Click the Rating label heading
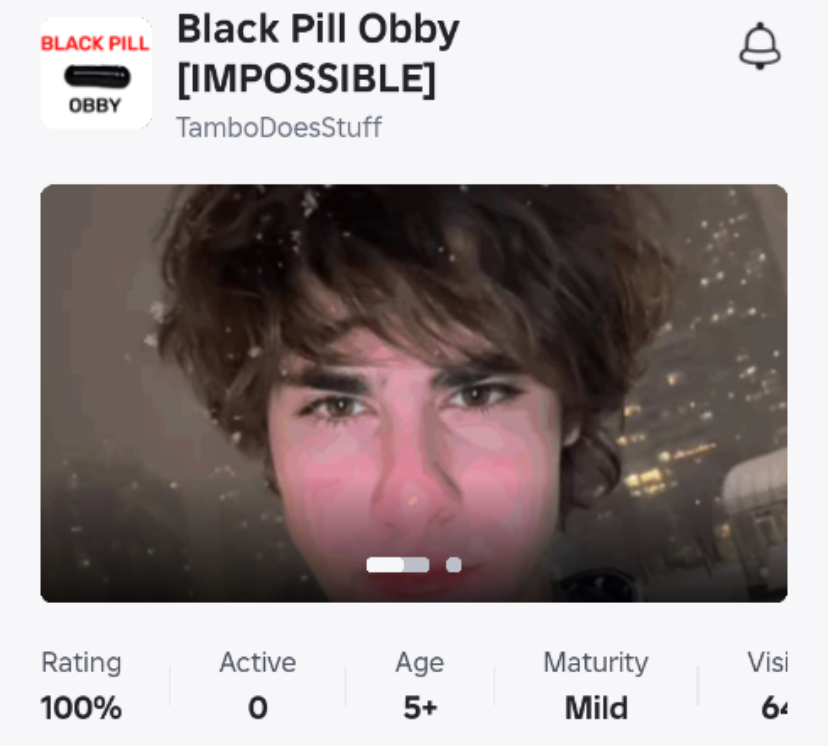 pos(81,662)
